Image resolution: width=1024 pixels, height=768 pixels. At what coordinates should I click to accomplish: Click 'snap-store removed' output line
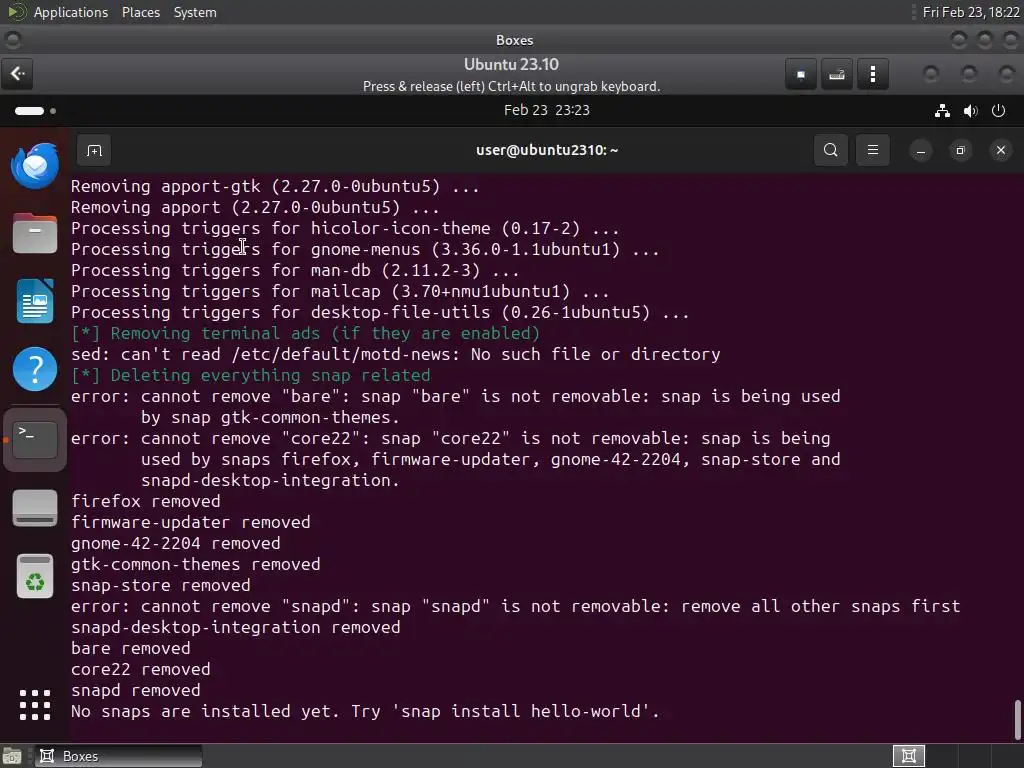(161, 585)
